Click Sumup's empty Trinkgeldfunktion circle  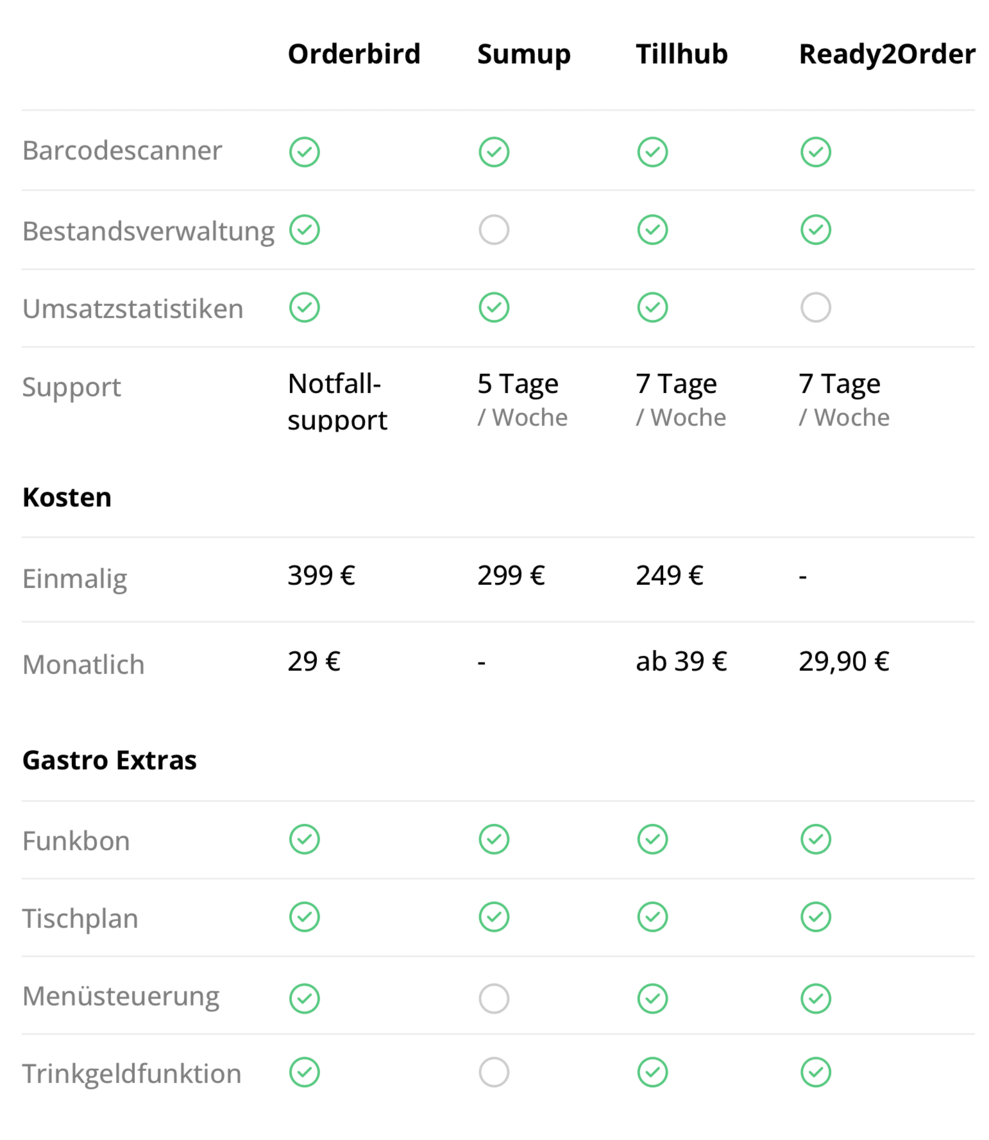click(x=494, y=1072)
